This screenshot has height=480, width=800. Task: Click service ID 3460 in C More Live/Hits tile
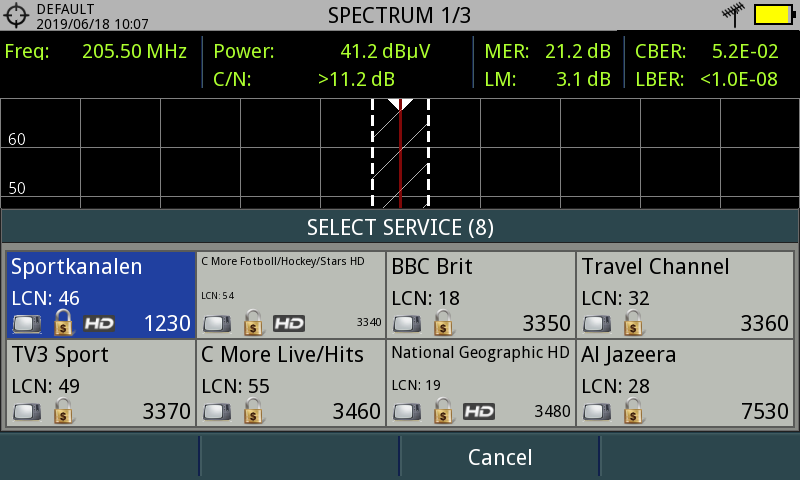357,411
